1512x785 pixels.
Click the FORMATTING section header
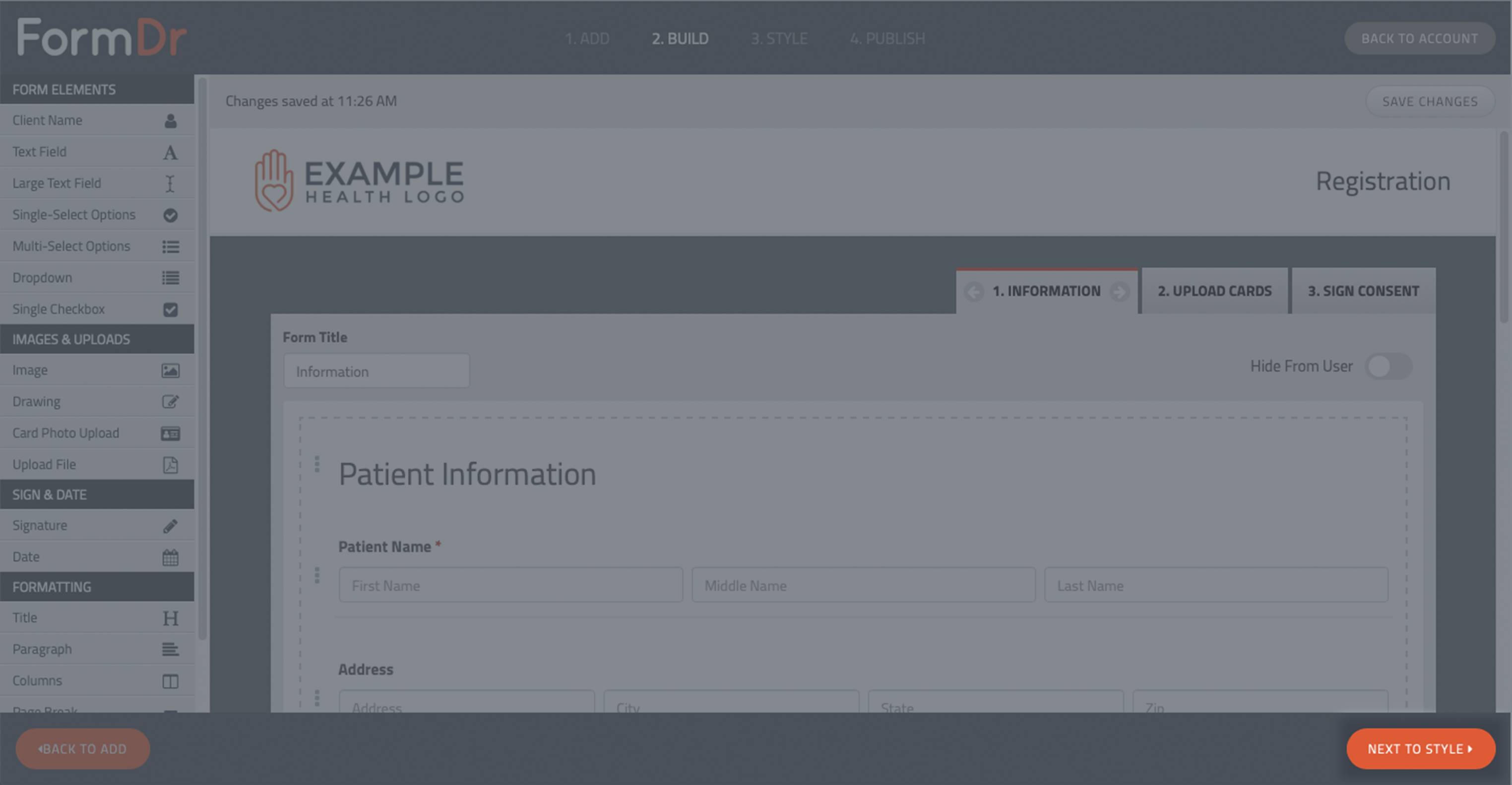click(x=97, y=587)
